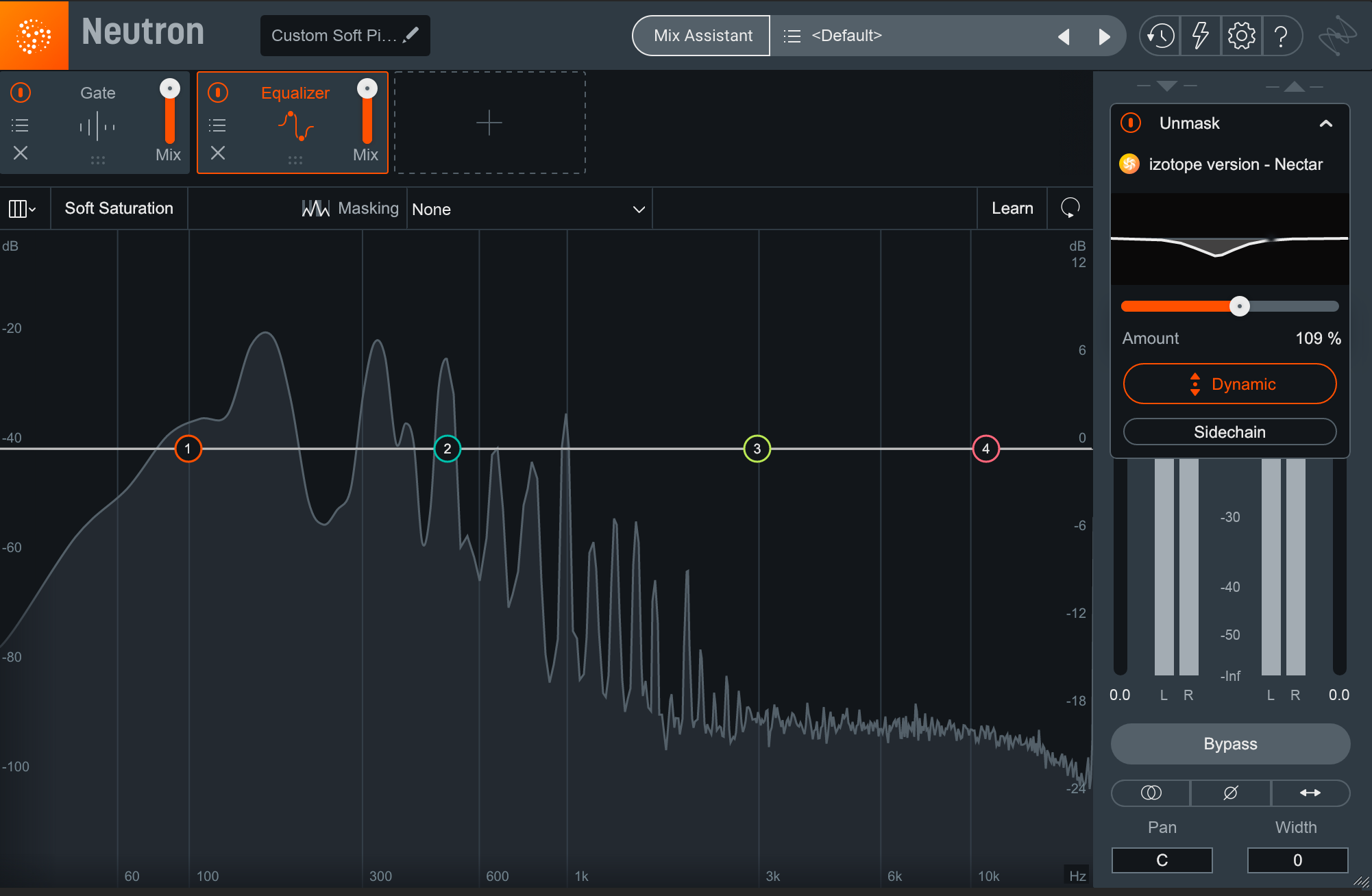Viewport: 1372px width, 896px height.
Task: Open the help question mark icon
Action: [x=1280, y=36]
